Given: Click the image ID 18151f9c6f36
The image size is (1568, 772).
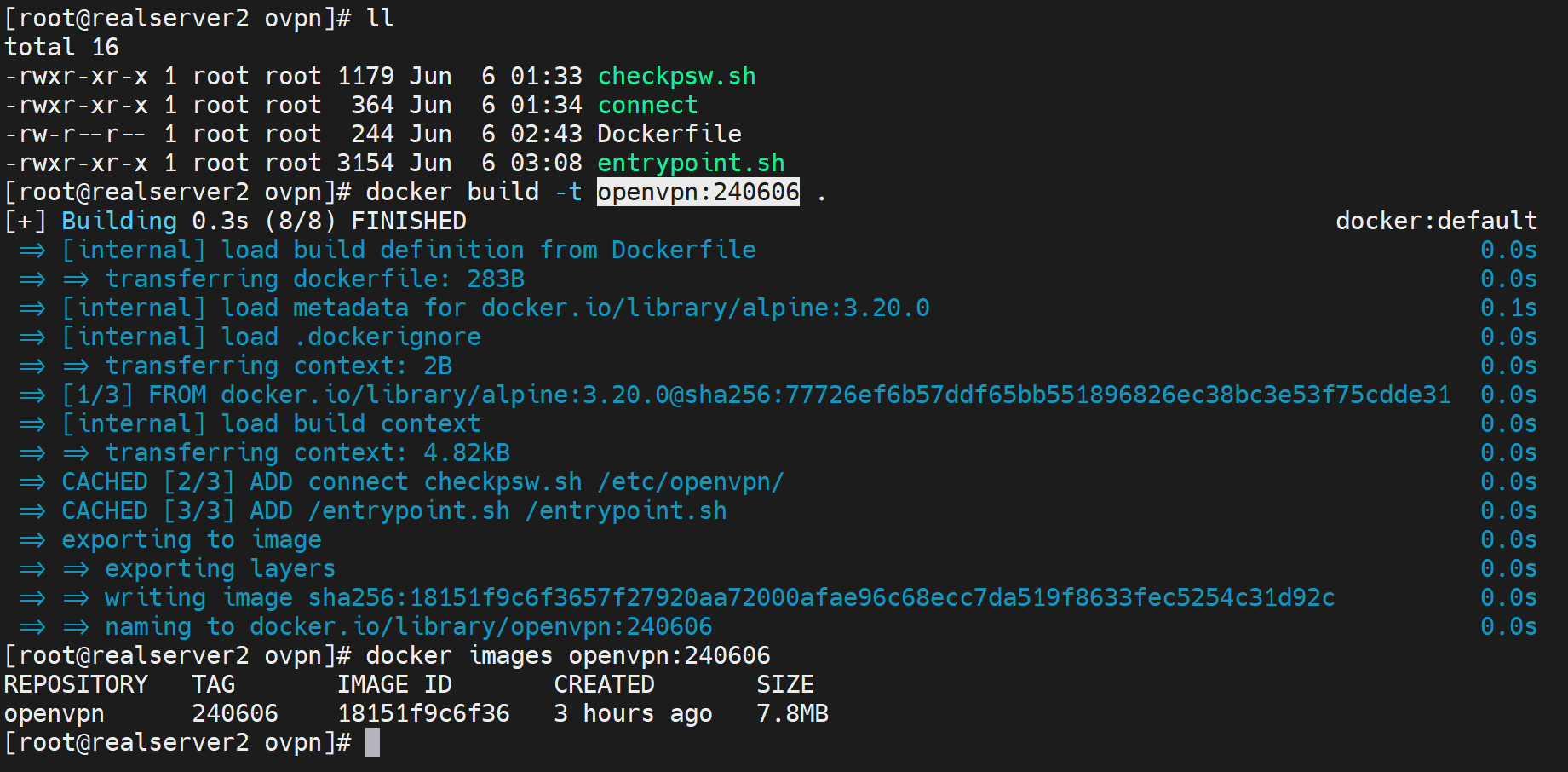Looking at the screenshot, I should tap(423, 713).
